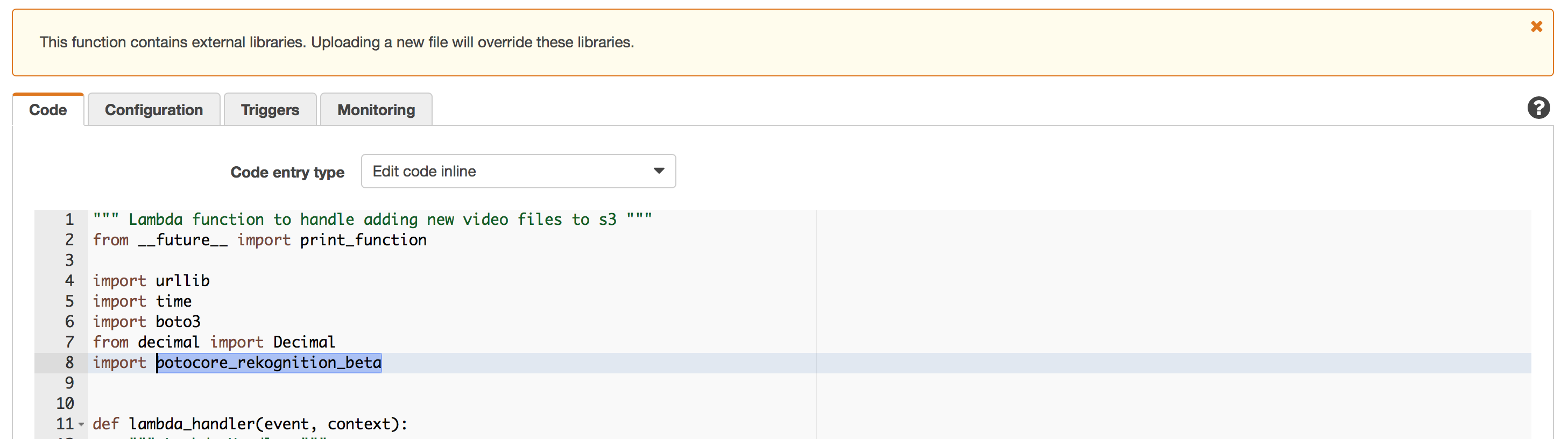Place cursor on the docstring comment line 1
The width and height of the screenshot is (1568, 439).
pos(372,220)
